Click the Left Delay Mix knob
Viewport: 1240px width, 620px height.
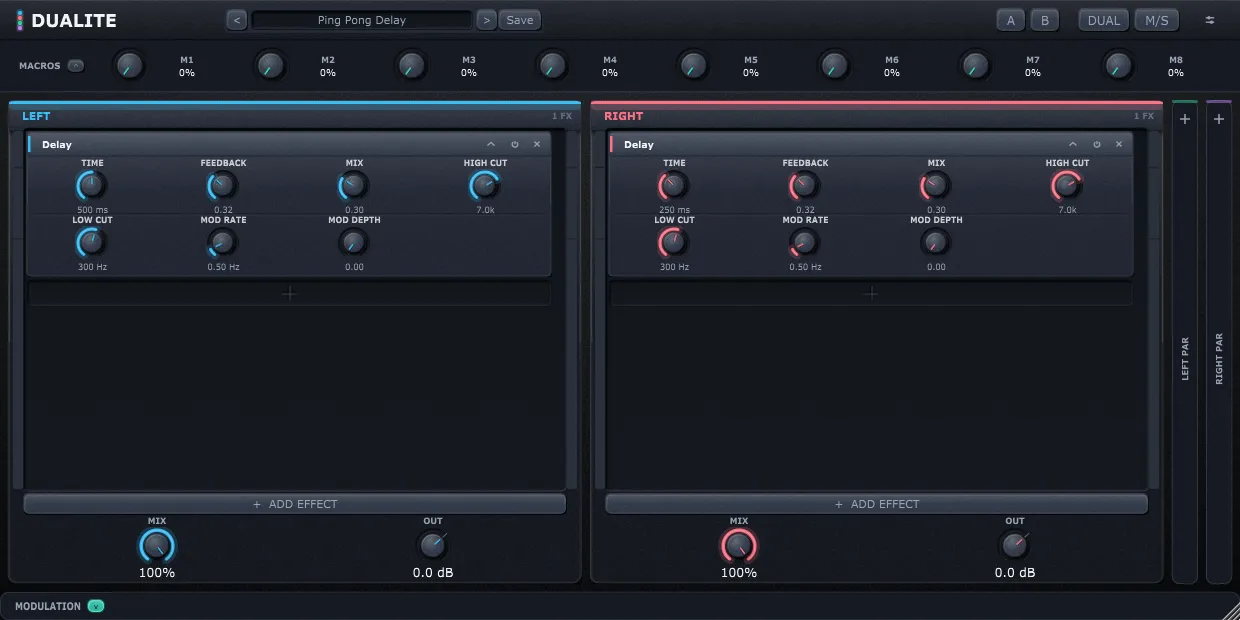(354, 185)
